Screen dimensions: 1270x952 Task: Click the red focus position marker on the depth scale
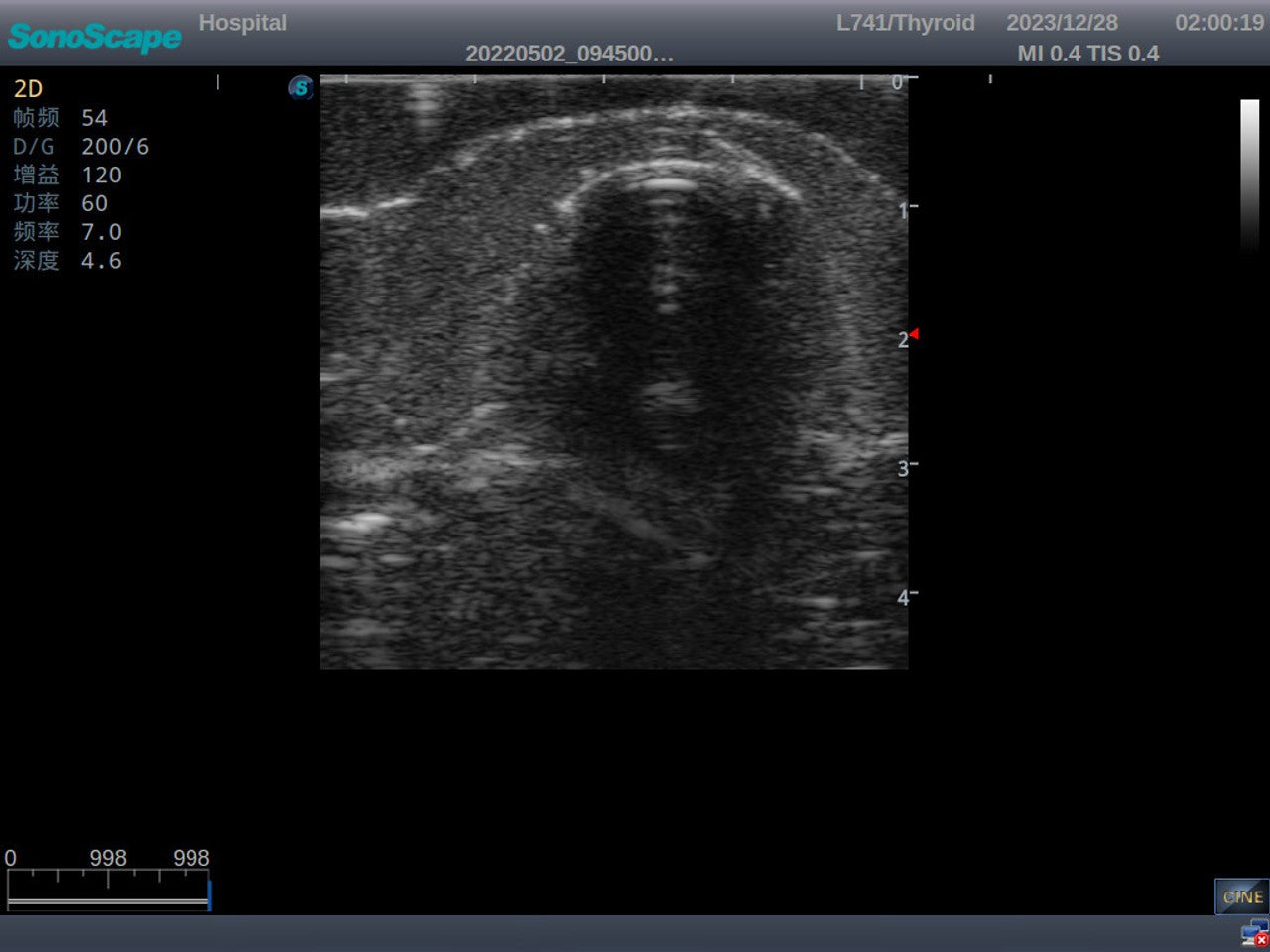pyautogui.click(x=914, y=334)
